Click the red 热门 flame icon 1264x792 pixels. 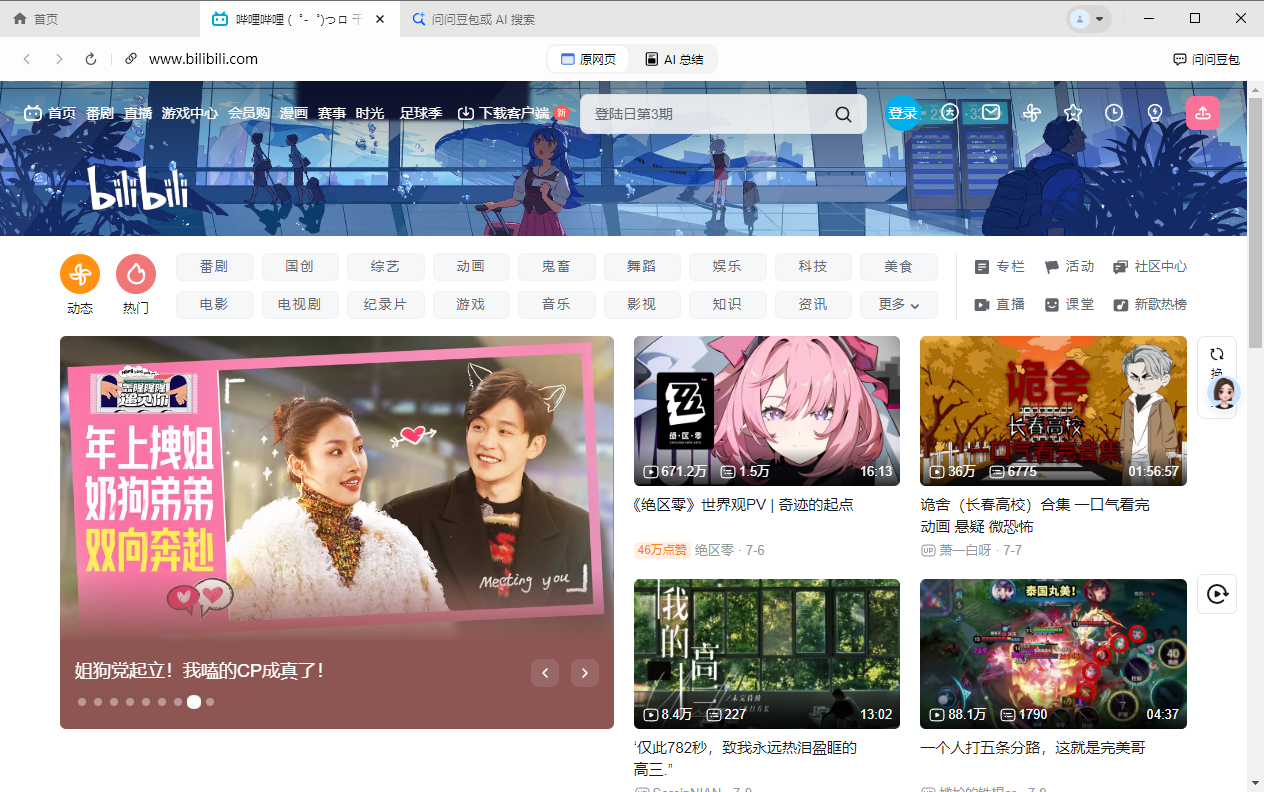[x=136, y=274]
